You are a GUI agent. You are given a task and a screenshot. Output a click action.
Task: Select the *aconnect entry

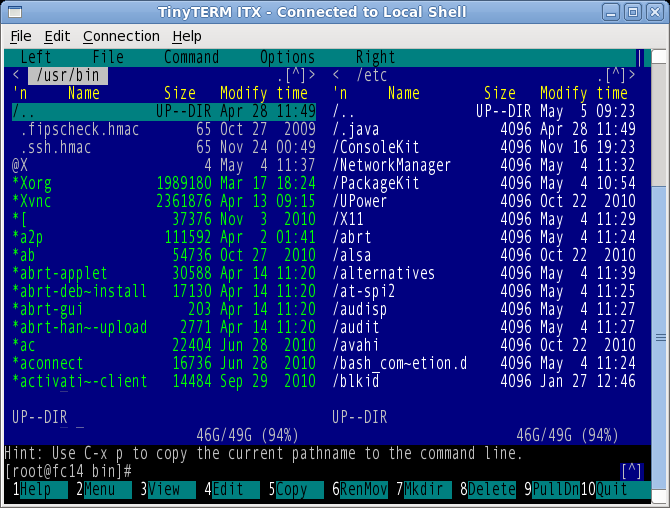(164, 363)
